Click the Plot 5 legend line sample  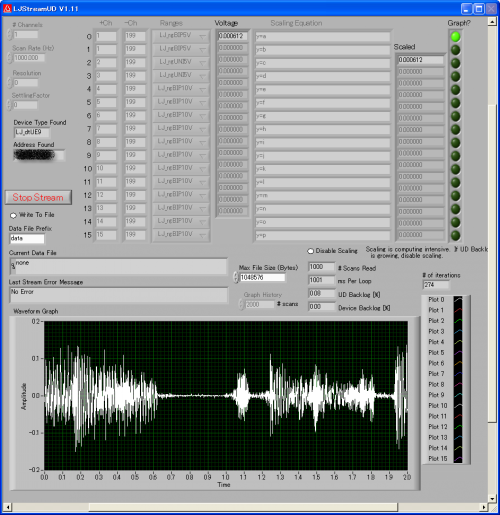(x=458, y=353)
